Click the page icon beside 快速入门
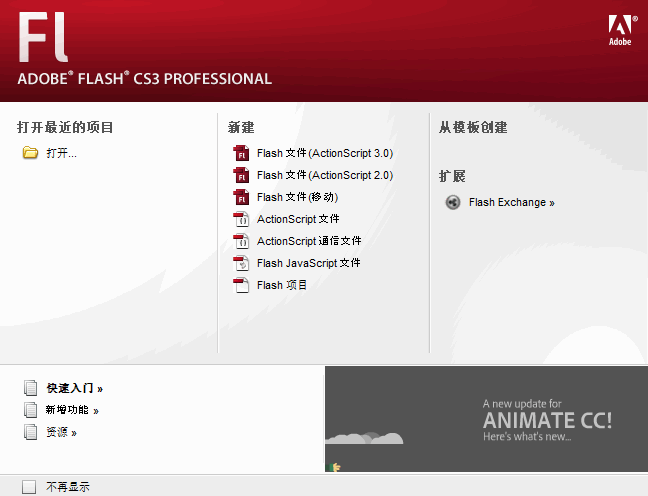This screenshot has width=648, height=496. click(31, 388)
